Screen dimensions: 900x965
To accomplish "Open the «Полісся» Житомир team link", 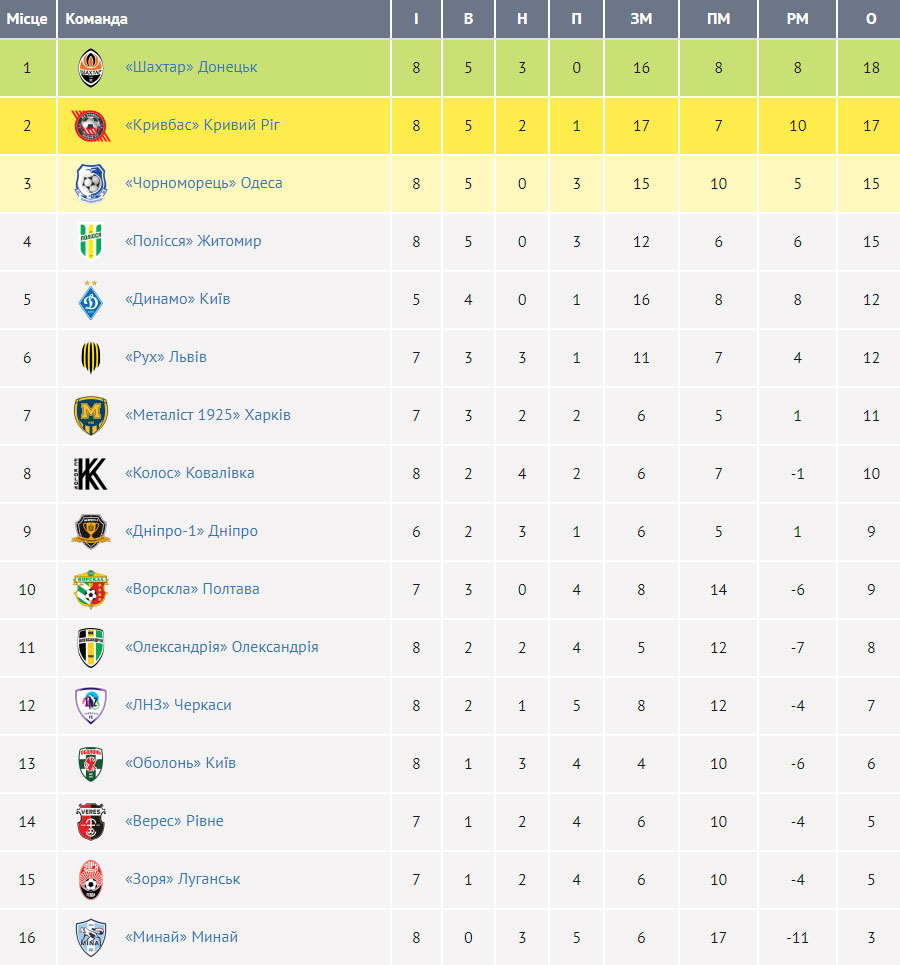I will (193, 241).
